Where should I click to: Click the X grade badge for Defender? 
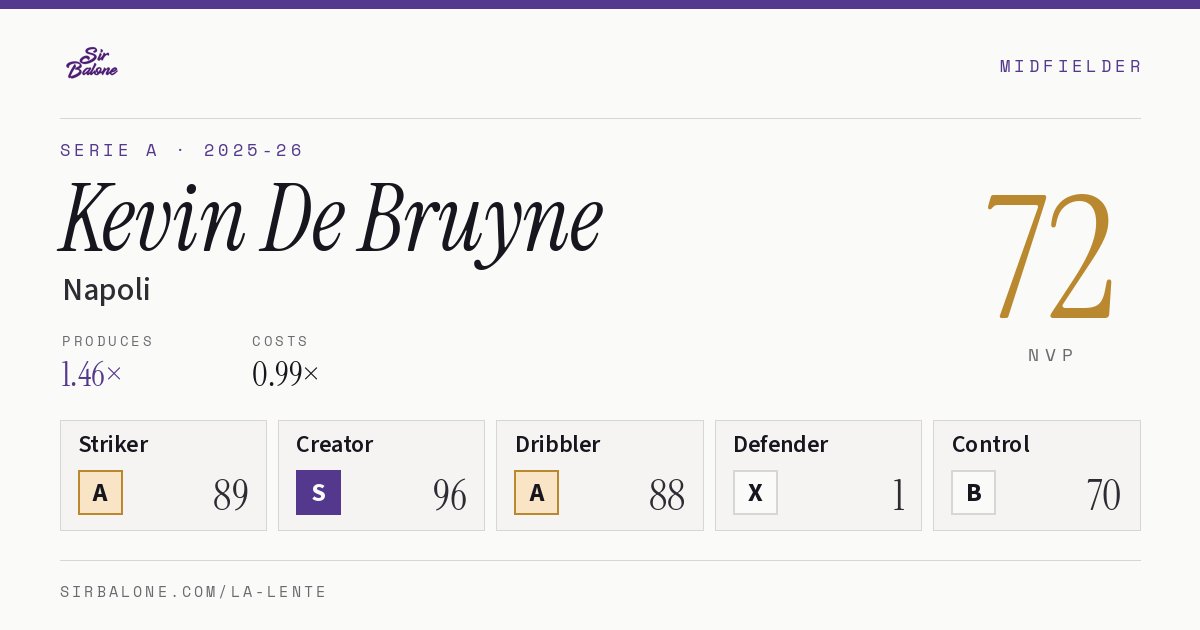point(755,492)
